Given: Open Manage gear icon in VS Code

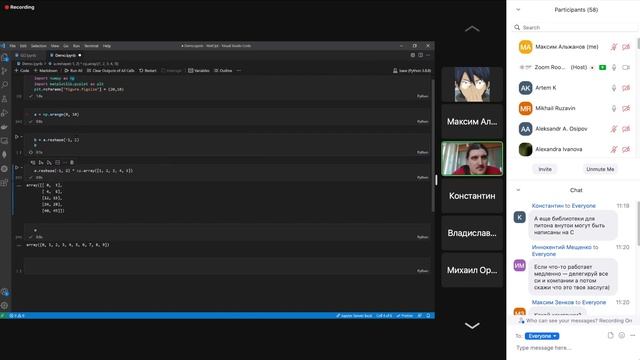Looking at the screenshot, I should coord(5,305).
